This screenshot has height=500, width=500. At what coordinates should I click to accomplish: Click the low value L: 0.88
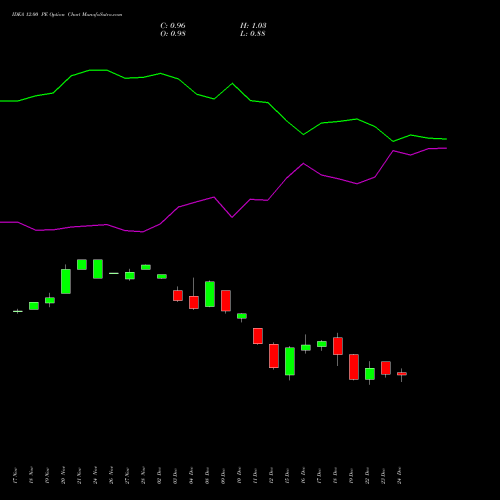pos(253,34)
